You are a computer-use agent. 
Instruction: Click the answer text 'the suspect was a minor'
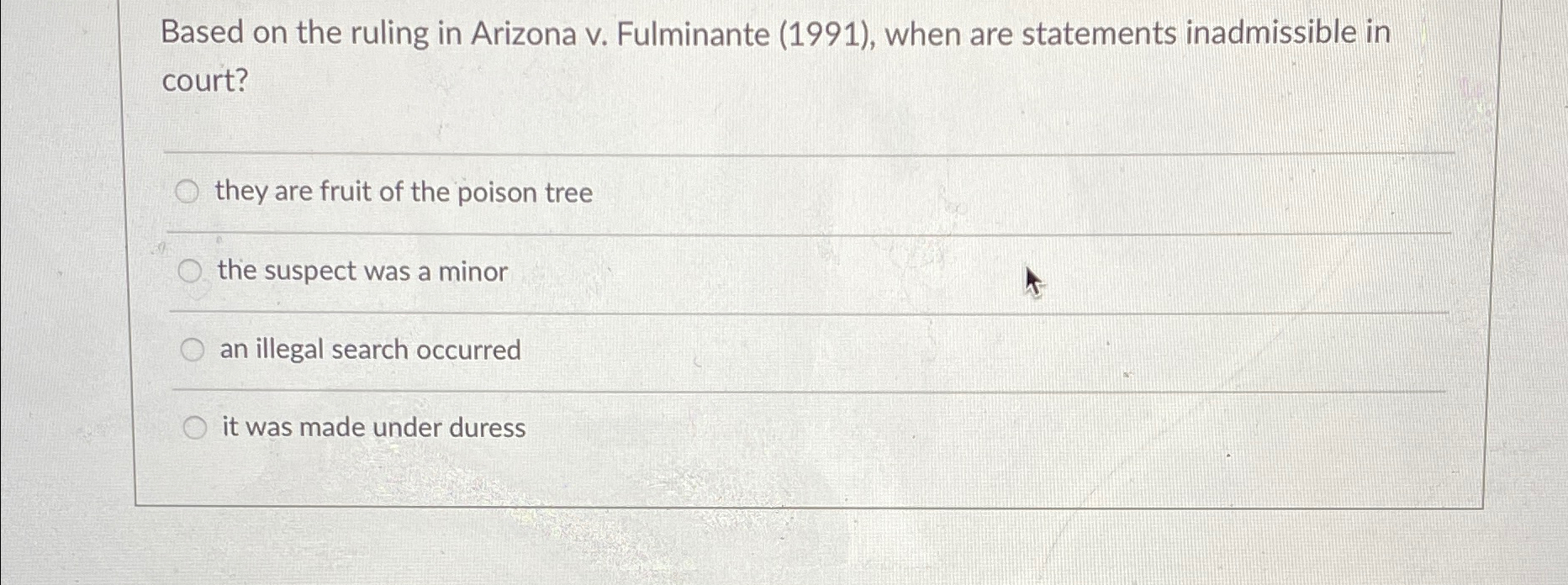pos(362,271)
